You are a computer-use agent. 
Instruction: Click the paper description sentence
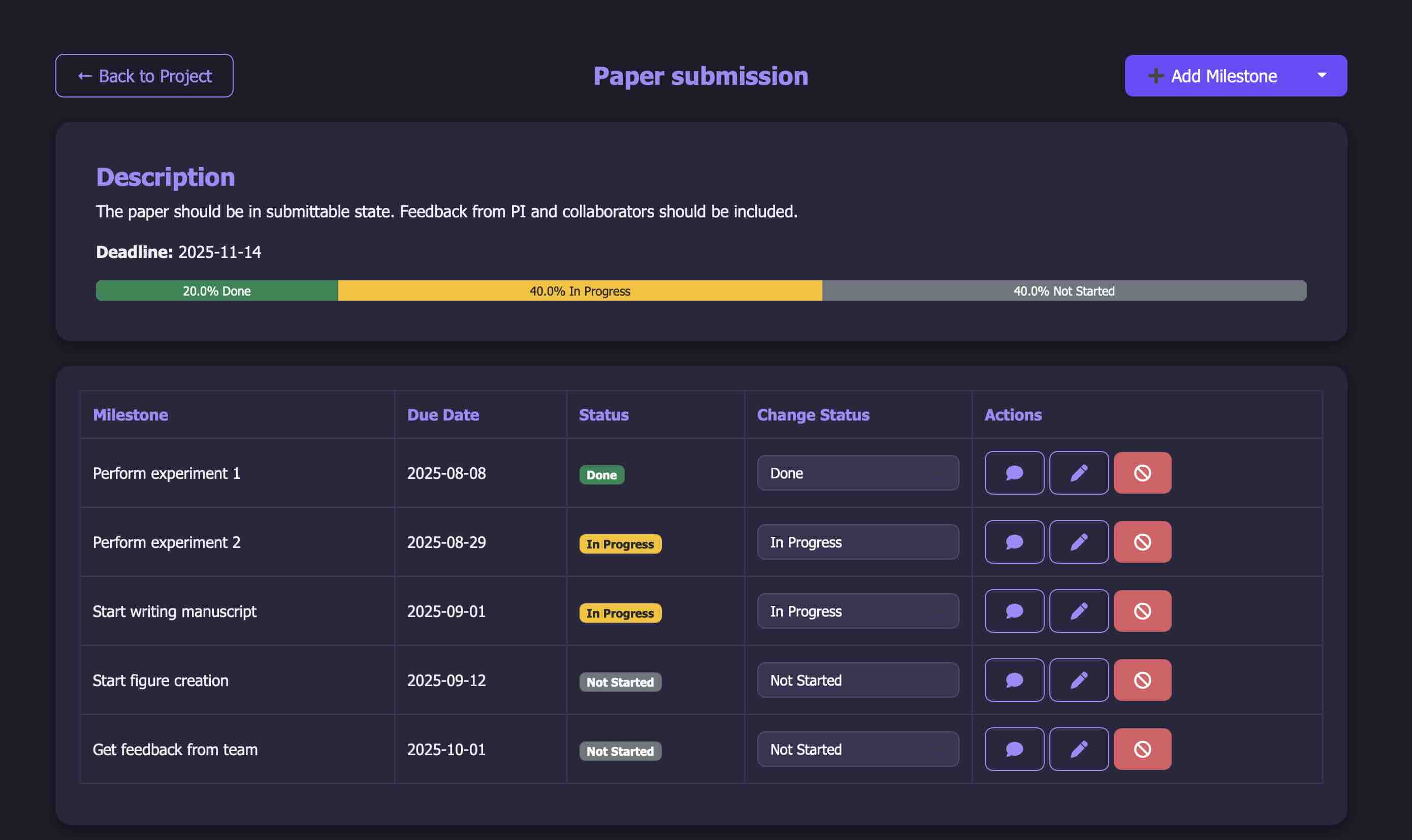coord(446,211)
